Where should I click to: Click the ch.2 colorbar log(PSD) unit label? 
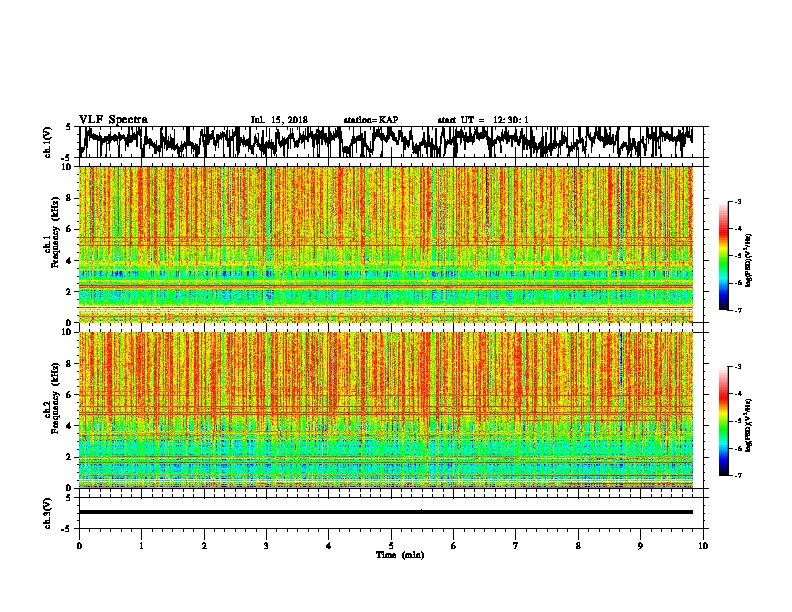coord(749,426)
